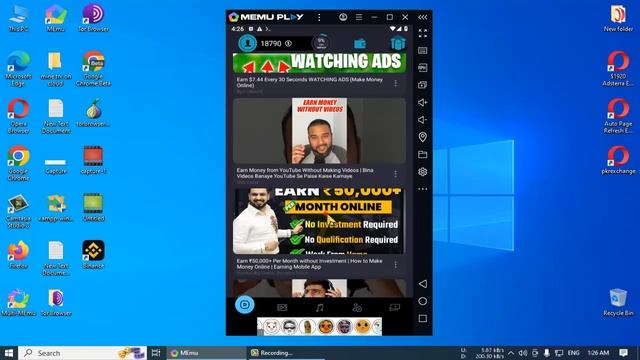Image resolution: width=640 pixels, height=360 pixels.
Task: Click the taskbar Search box
Action: pos(82,353)
